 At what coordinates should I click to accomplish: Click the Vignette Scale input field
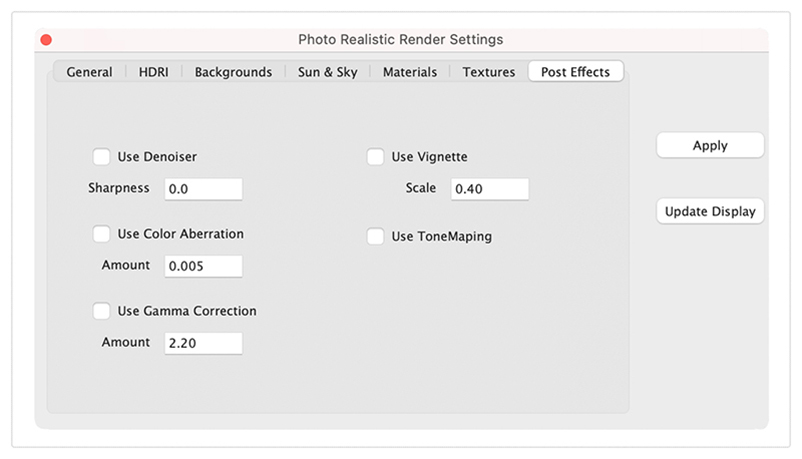pos(490,189)
